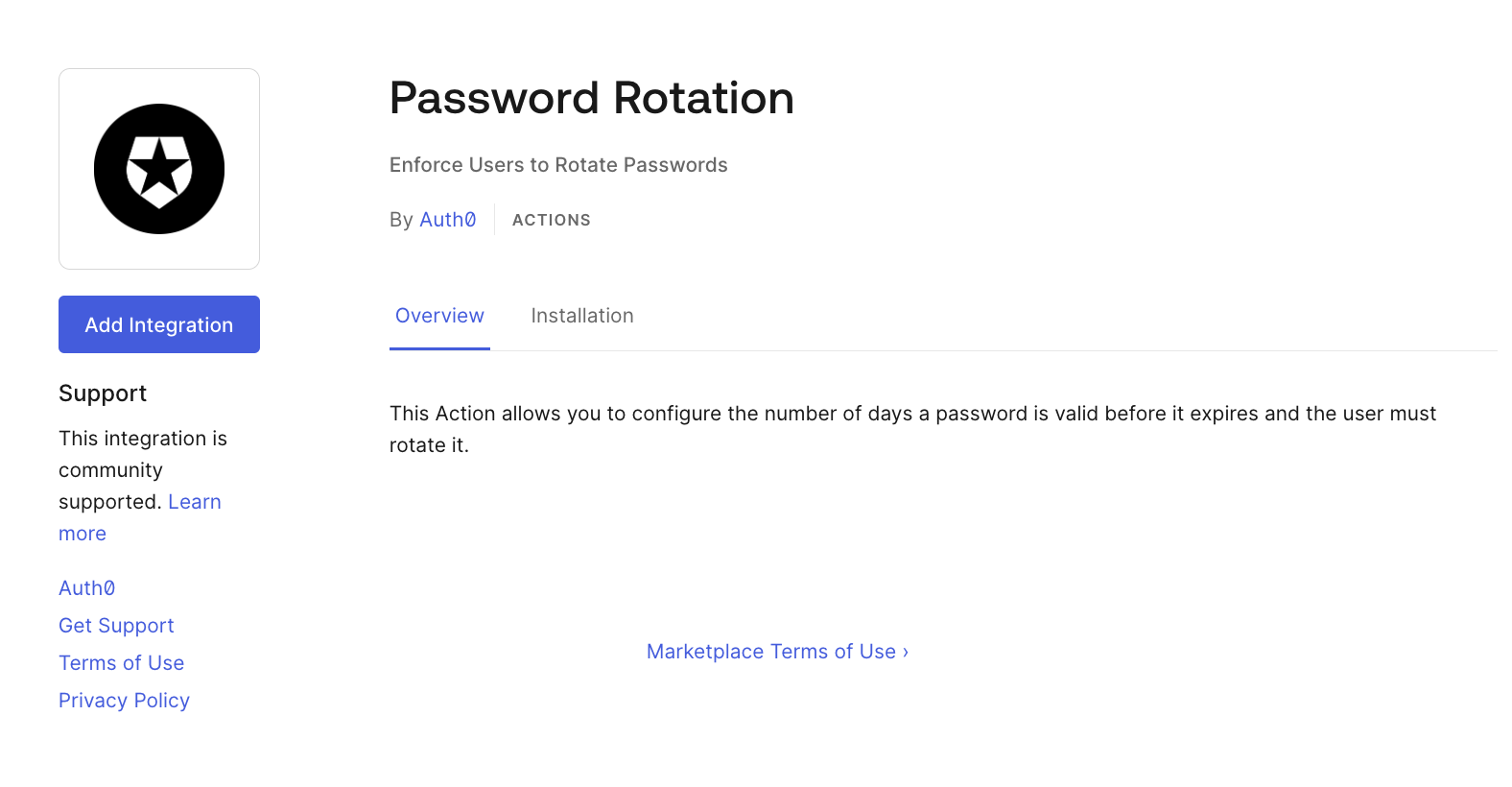Click the ACTIONS category label
Viewport: 1512px width, 787px height.
tap(552, 220)
